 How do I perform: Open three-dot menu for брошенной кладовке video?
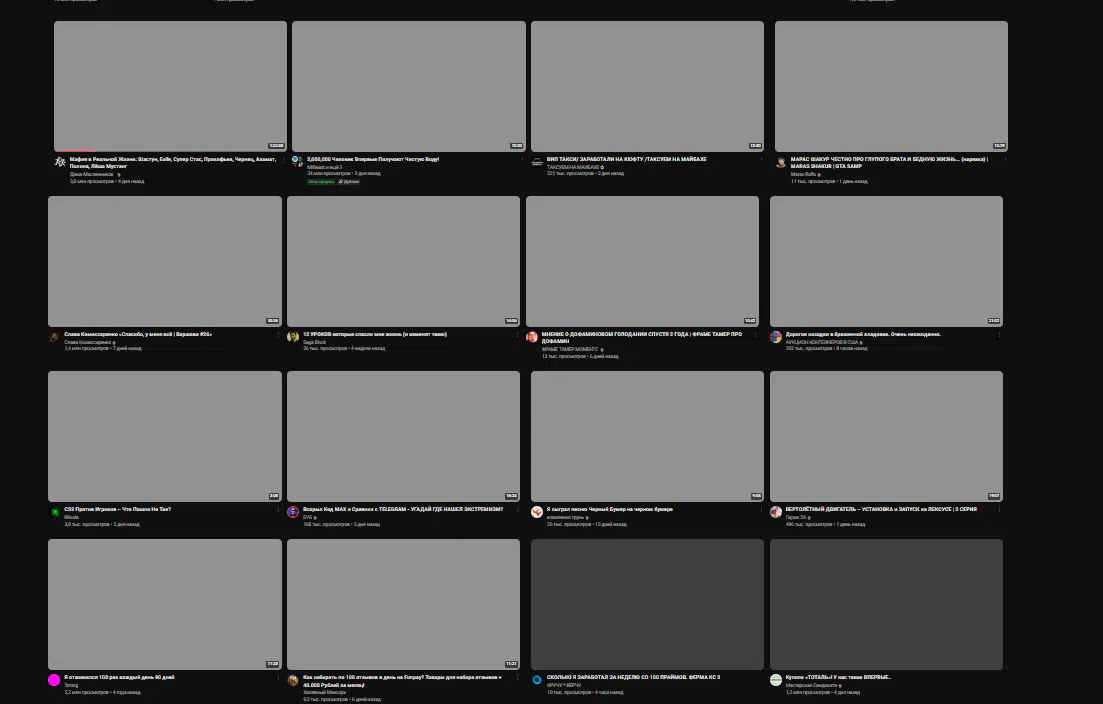(x=1000, y=335)
